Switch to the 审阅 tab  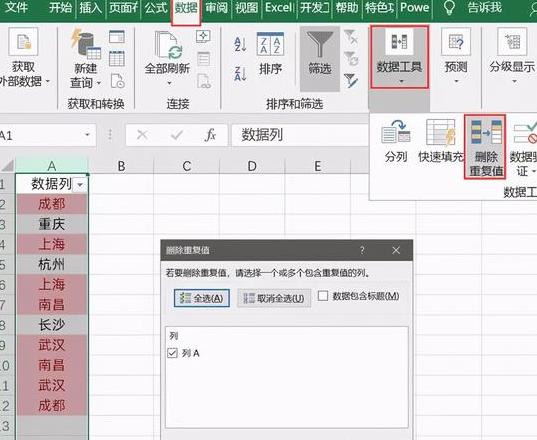(216, 7)
